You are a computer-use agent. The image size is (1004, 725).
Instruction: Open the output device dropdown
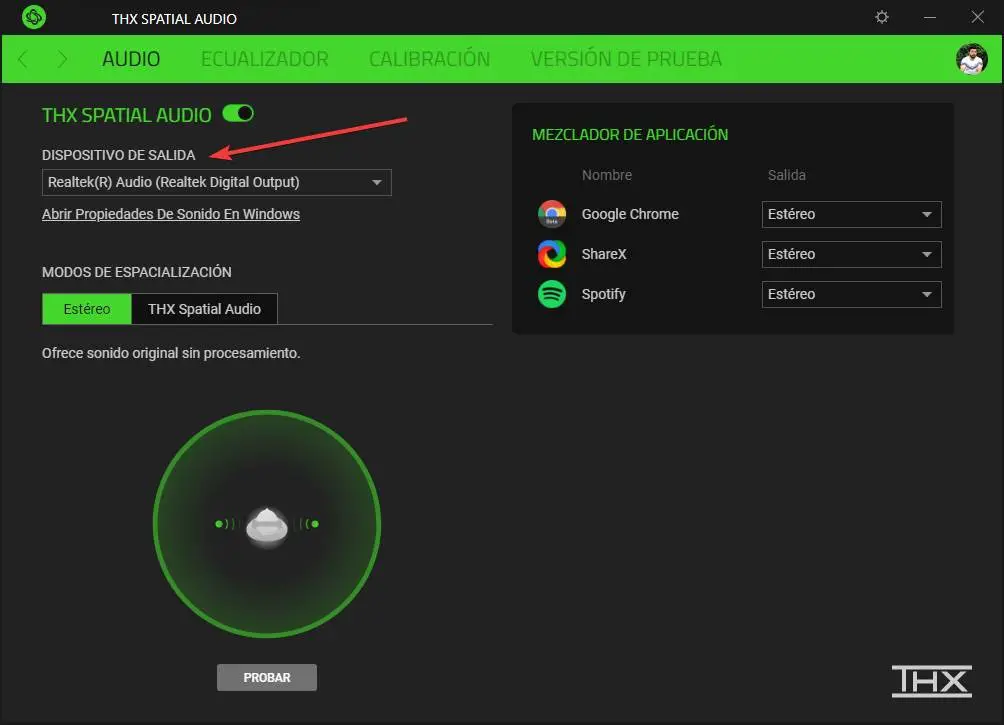coord(216,183)
